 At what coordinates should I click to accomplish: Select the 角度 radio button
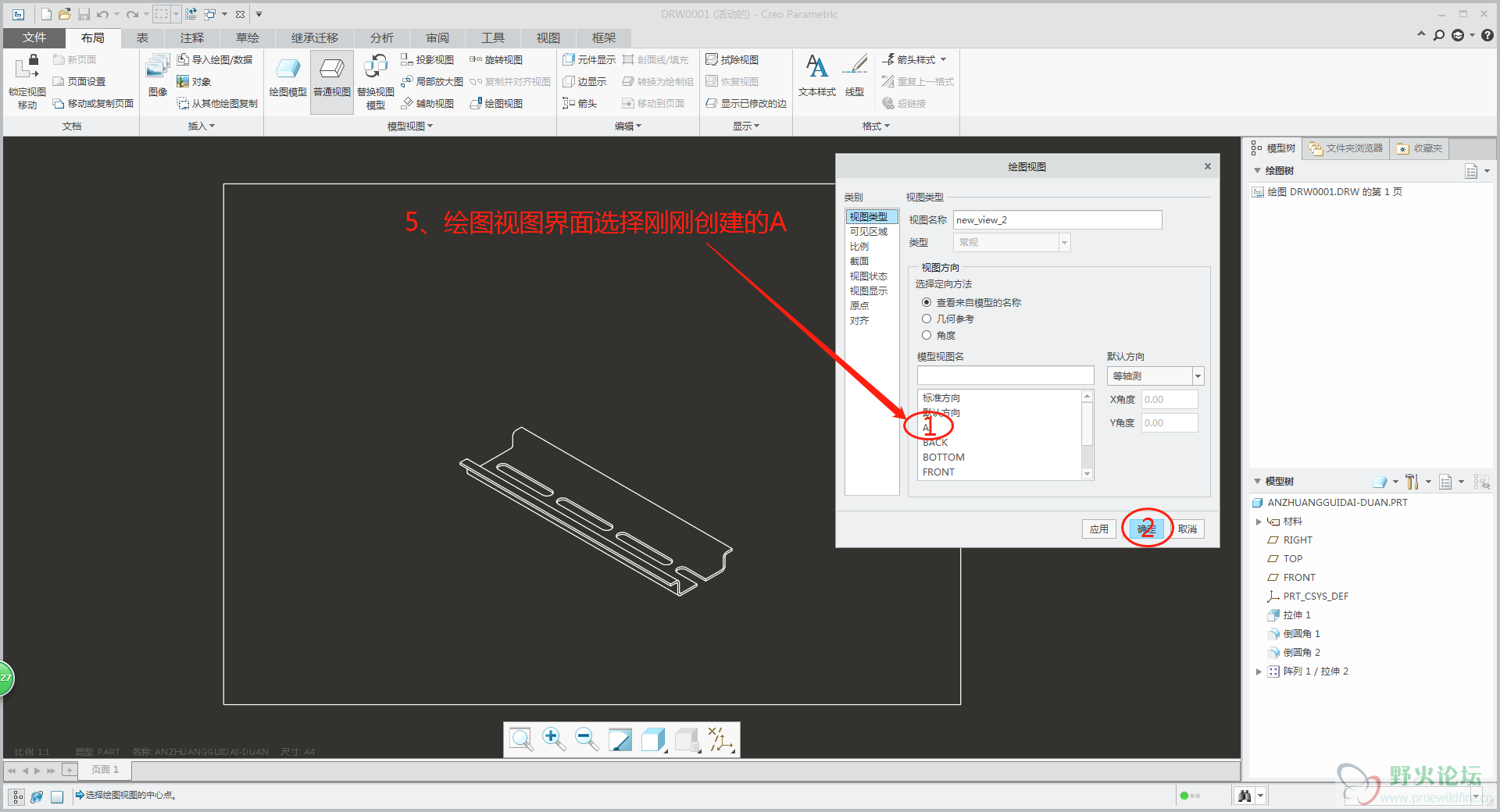coord(927,335)
